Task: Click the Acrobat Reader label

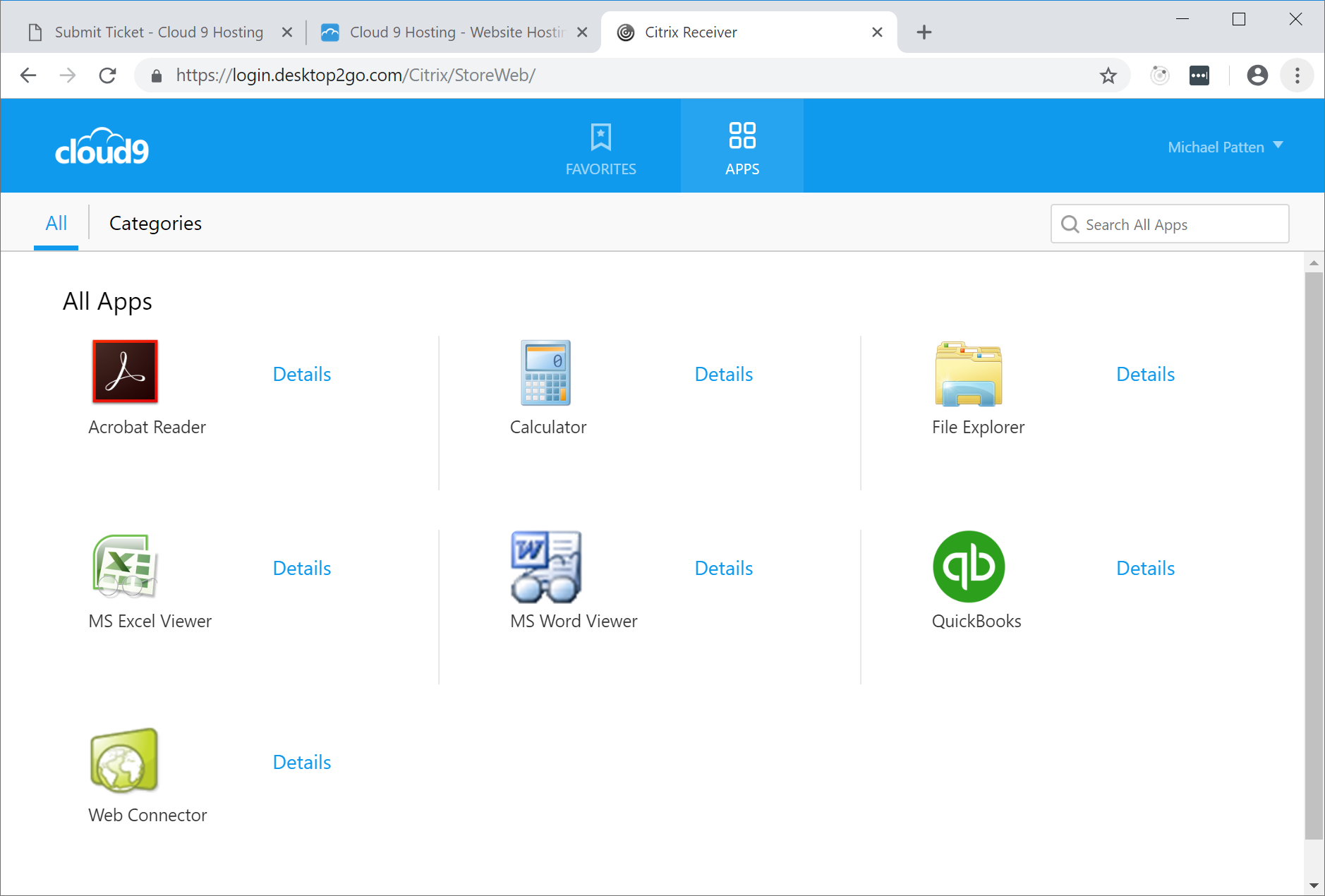Action: [x=147, y=427]
